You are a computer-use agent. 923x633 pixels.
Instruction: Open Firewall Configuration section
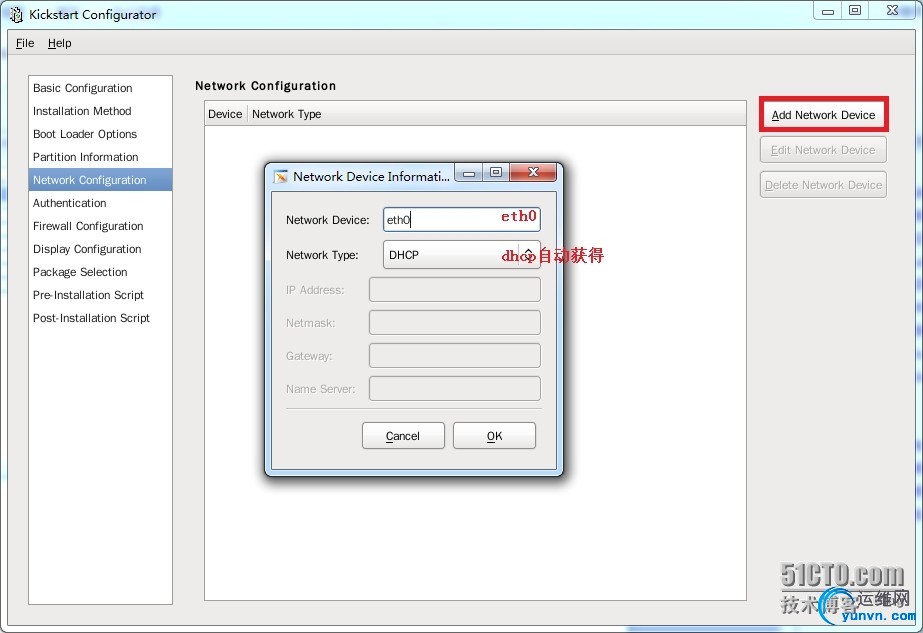click(x=100, y=226)
